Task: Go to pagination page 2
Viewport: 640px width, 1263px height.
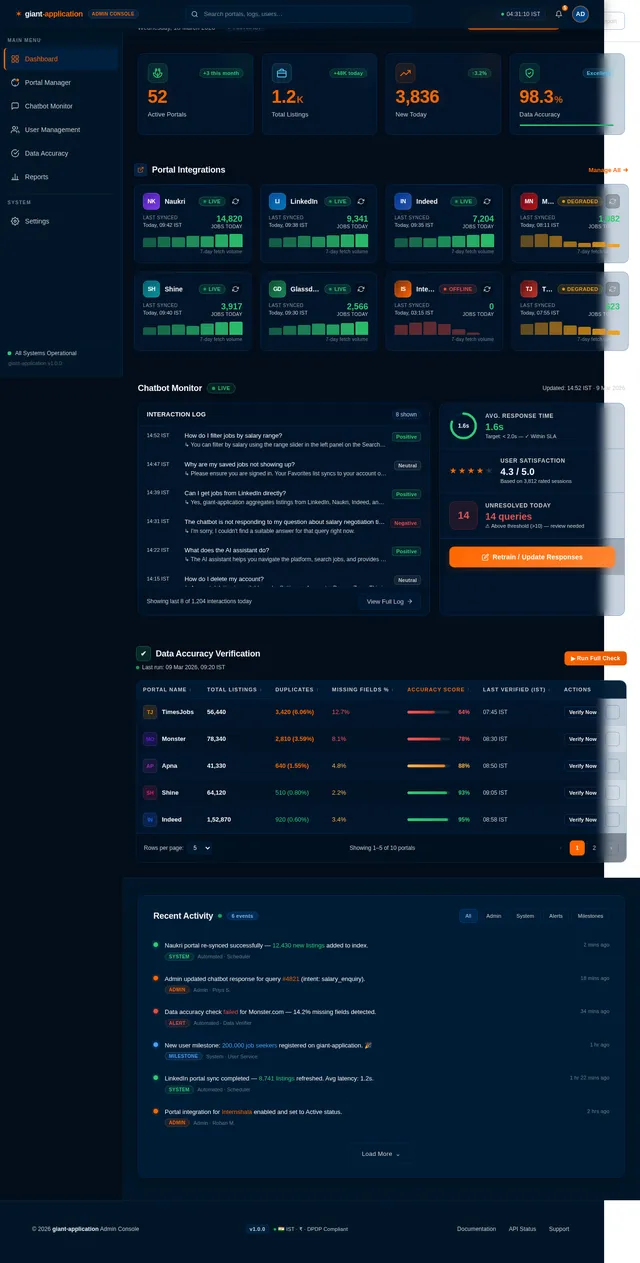Action: click(x=594, y=848)
